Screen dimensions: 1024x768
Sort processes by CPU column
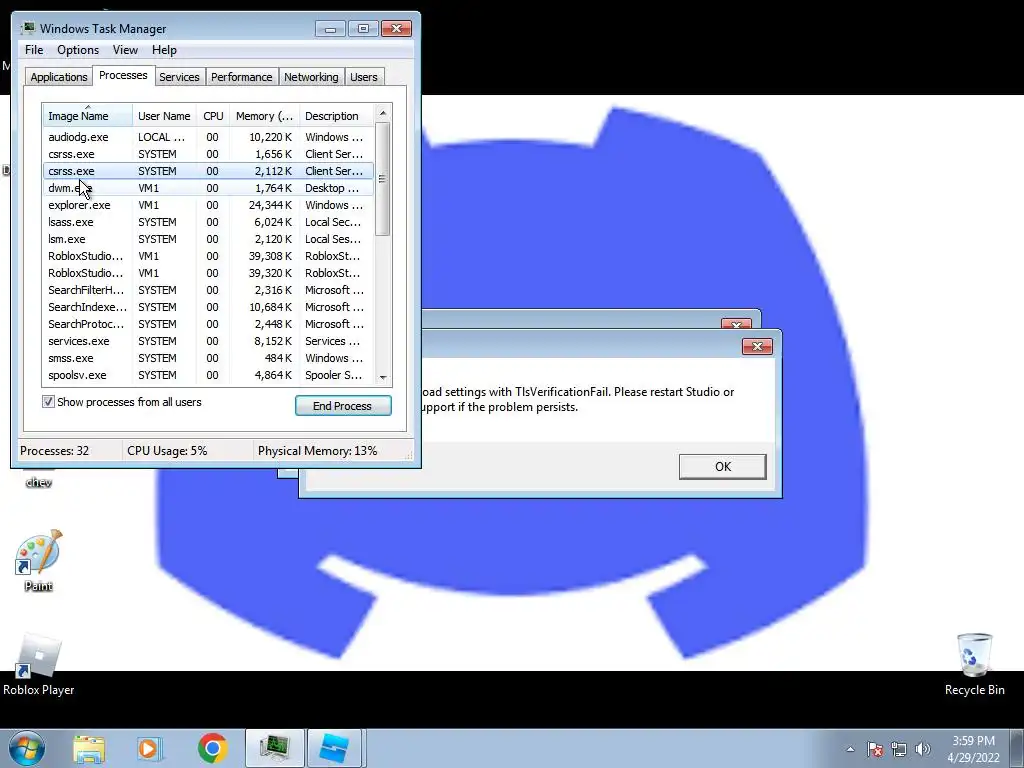click(x=213, y=116)
